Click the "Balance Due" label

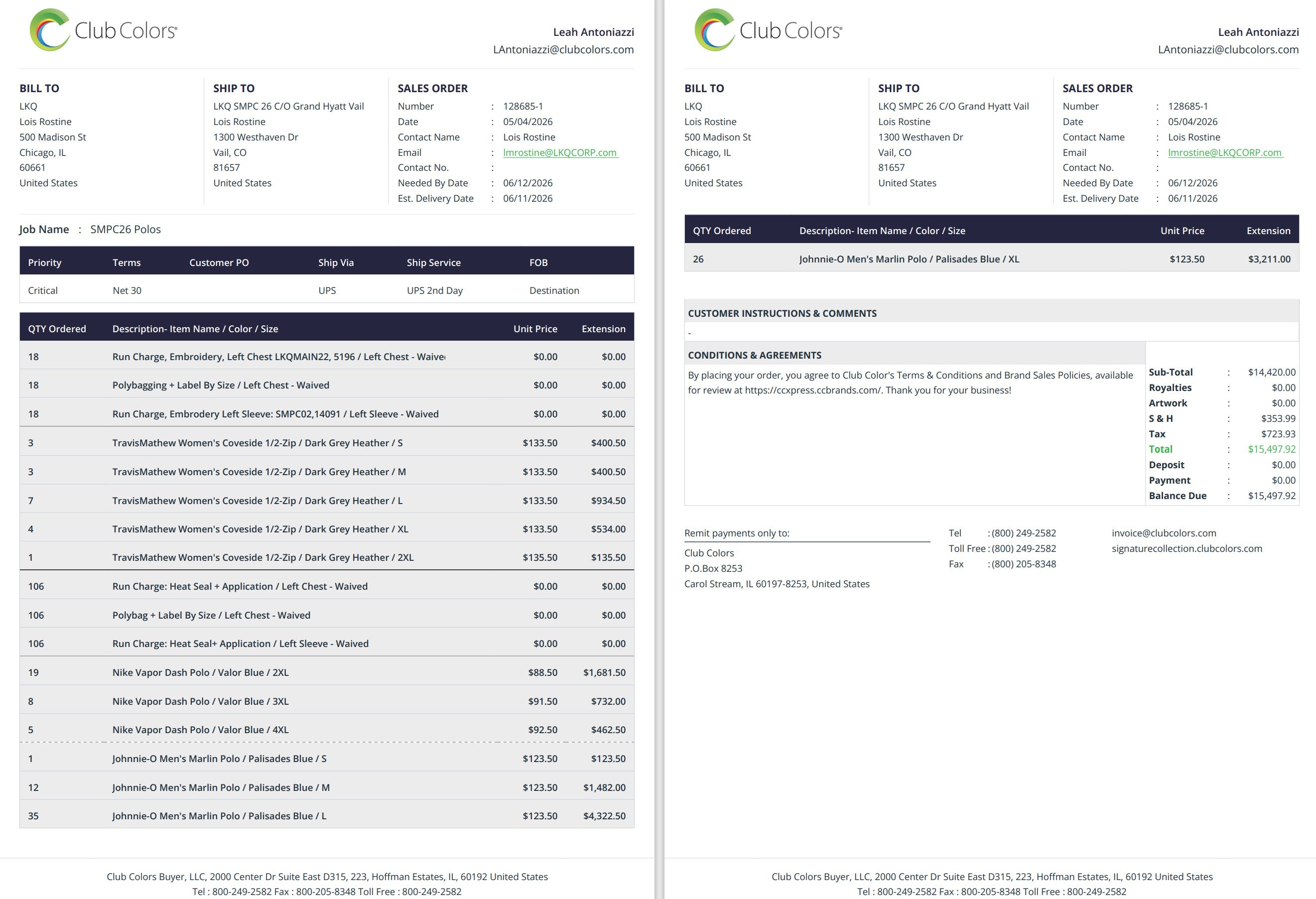tap(1177, 496)
